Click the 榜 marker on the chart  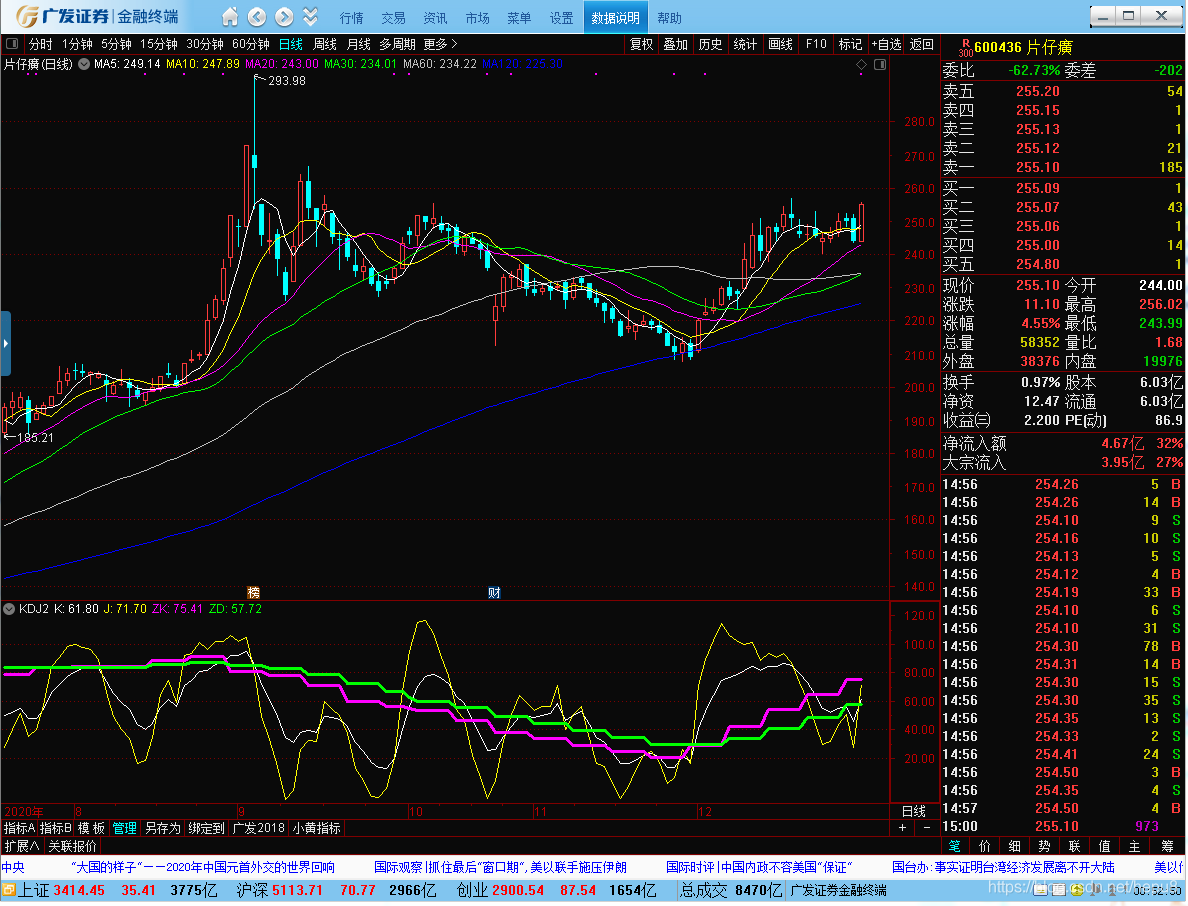point(254,592)
